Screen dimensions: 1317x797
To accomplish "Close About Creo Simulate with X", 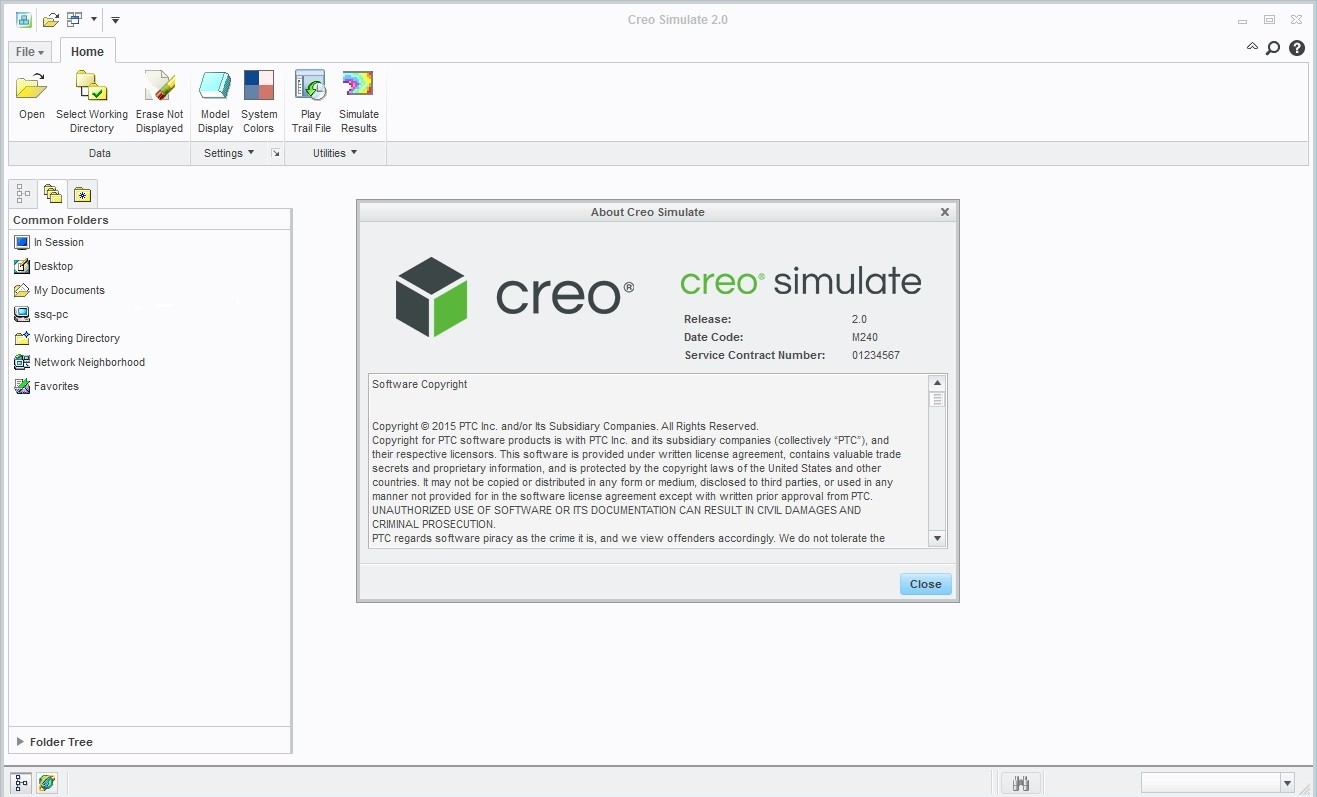I will tap(945, 212).
